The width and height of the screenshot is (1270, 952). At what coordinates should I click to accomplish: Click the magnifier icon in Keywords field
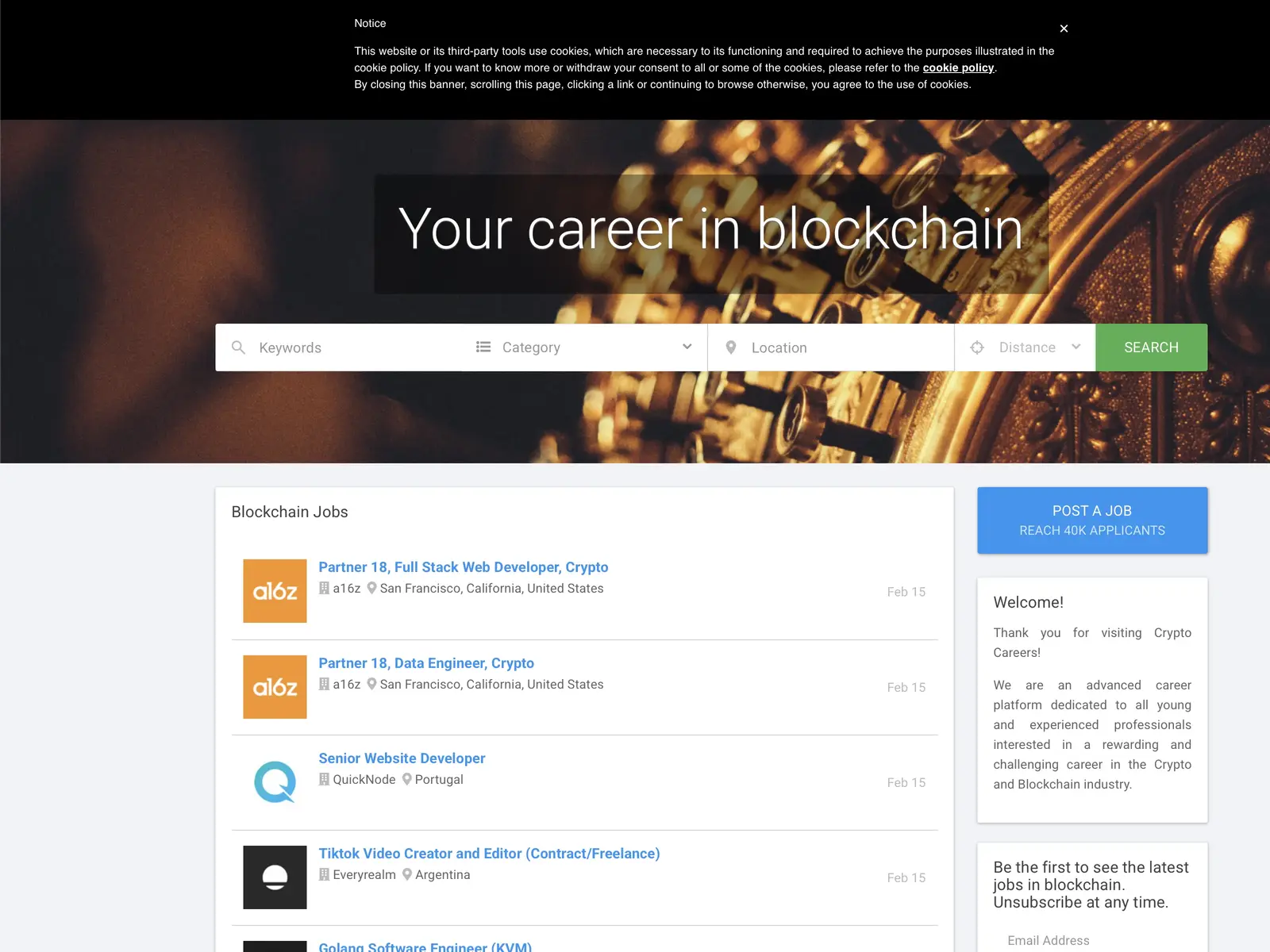click(238, 347)
